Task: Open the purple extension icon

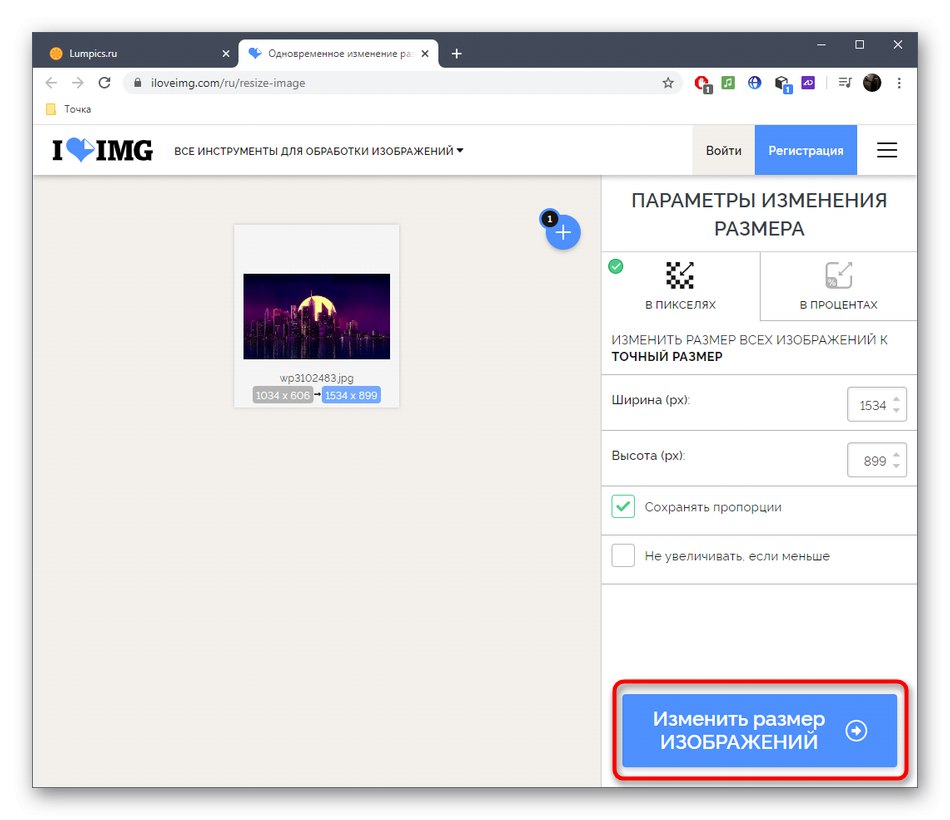Action: tap(808, 82)
